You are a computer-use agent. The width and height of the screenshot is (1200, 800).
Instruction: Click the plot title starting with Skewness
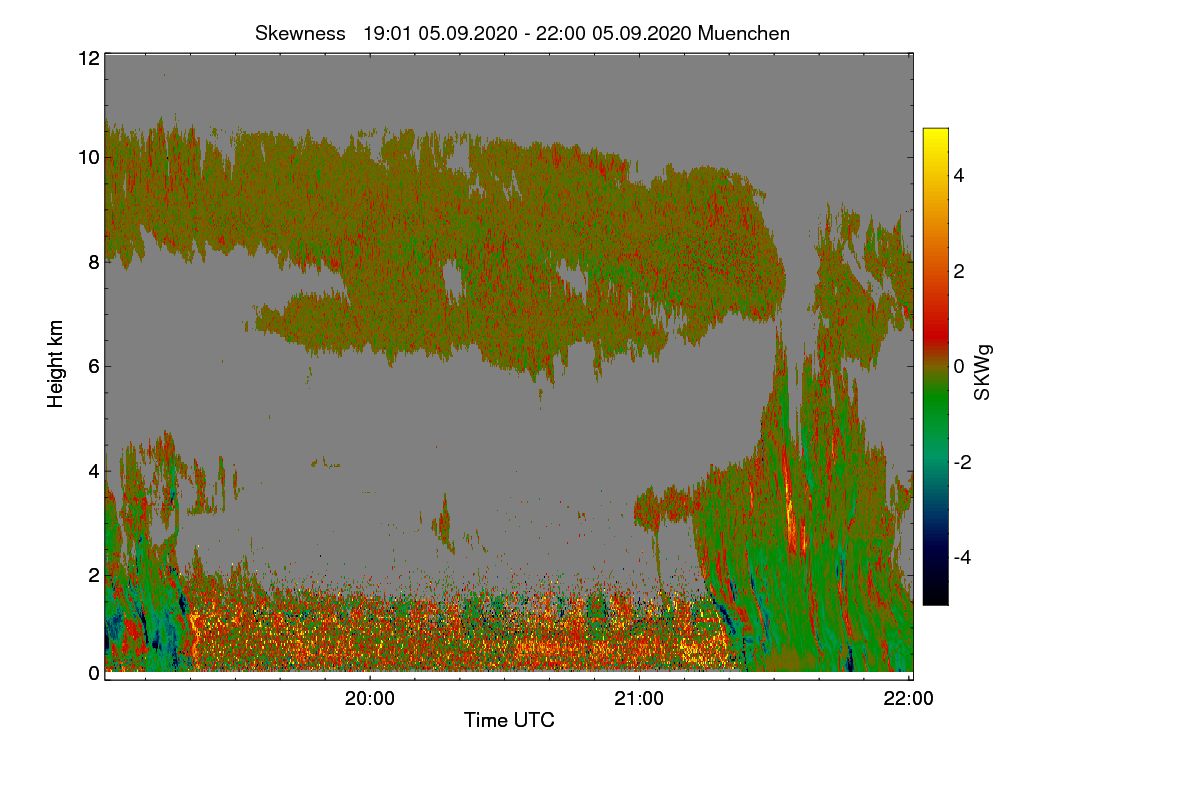522,33
